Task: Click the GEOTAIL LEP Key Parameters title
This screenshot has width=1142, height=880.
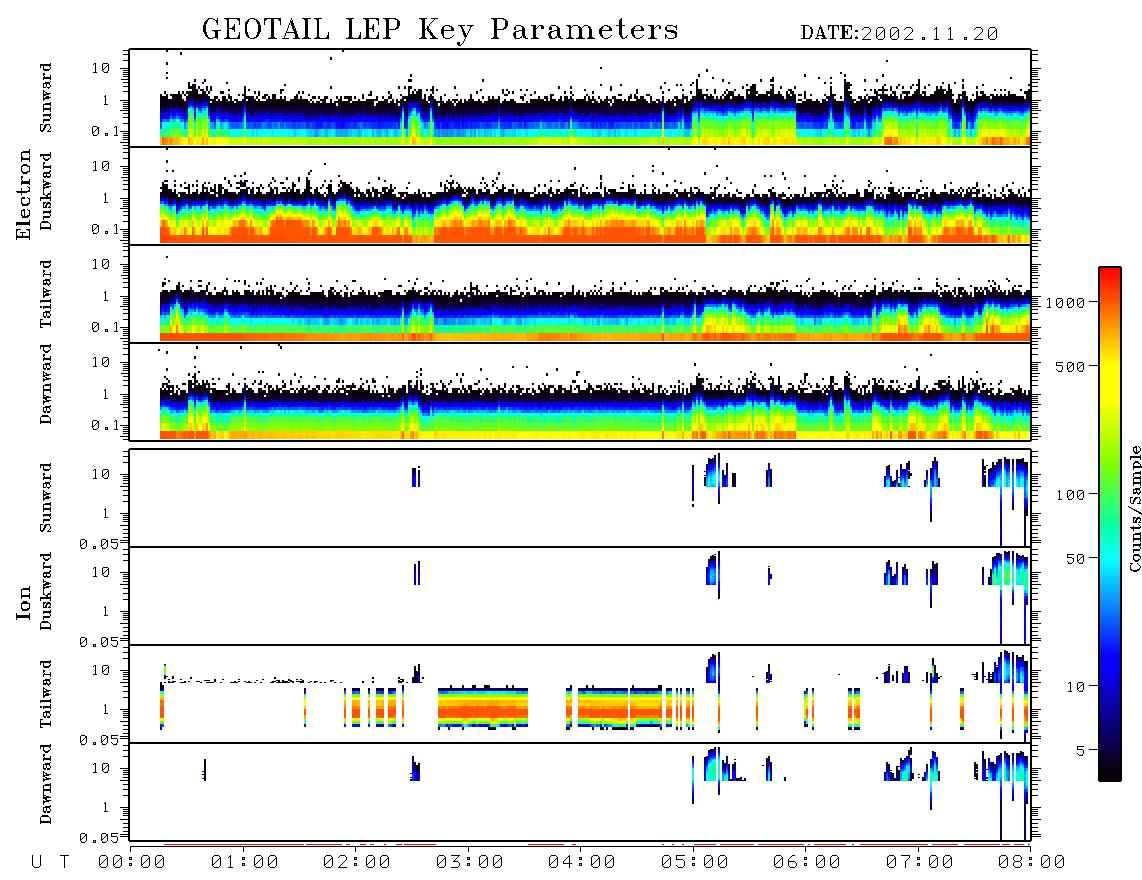Action: pos(440,30)
